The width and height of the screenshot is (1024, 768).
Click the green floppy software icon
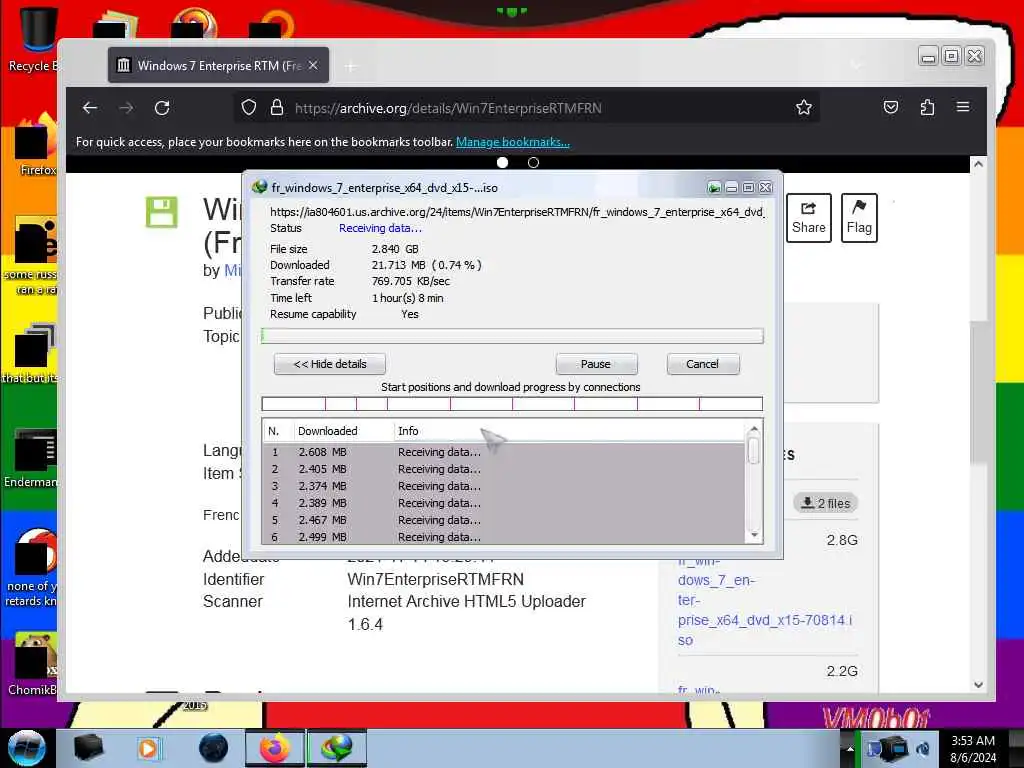click(161, 212)
